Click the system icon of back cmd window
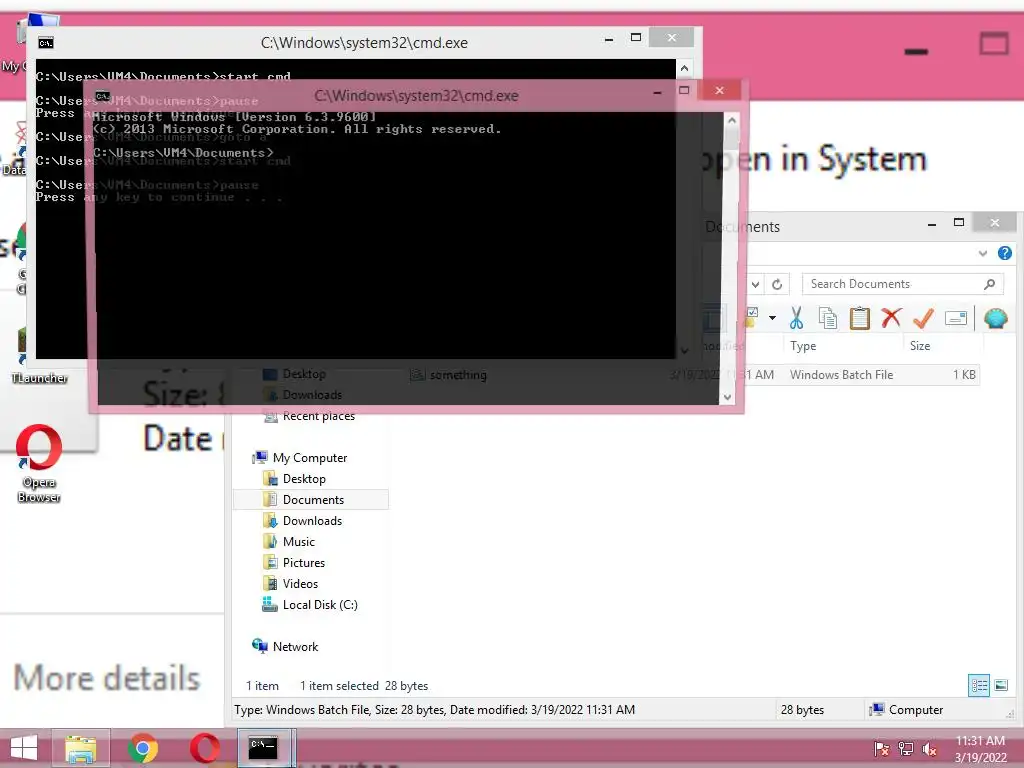Image resolution: width=1024 pixels, height=768 pixels. pos(46,43)
